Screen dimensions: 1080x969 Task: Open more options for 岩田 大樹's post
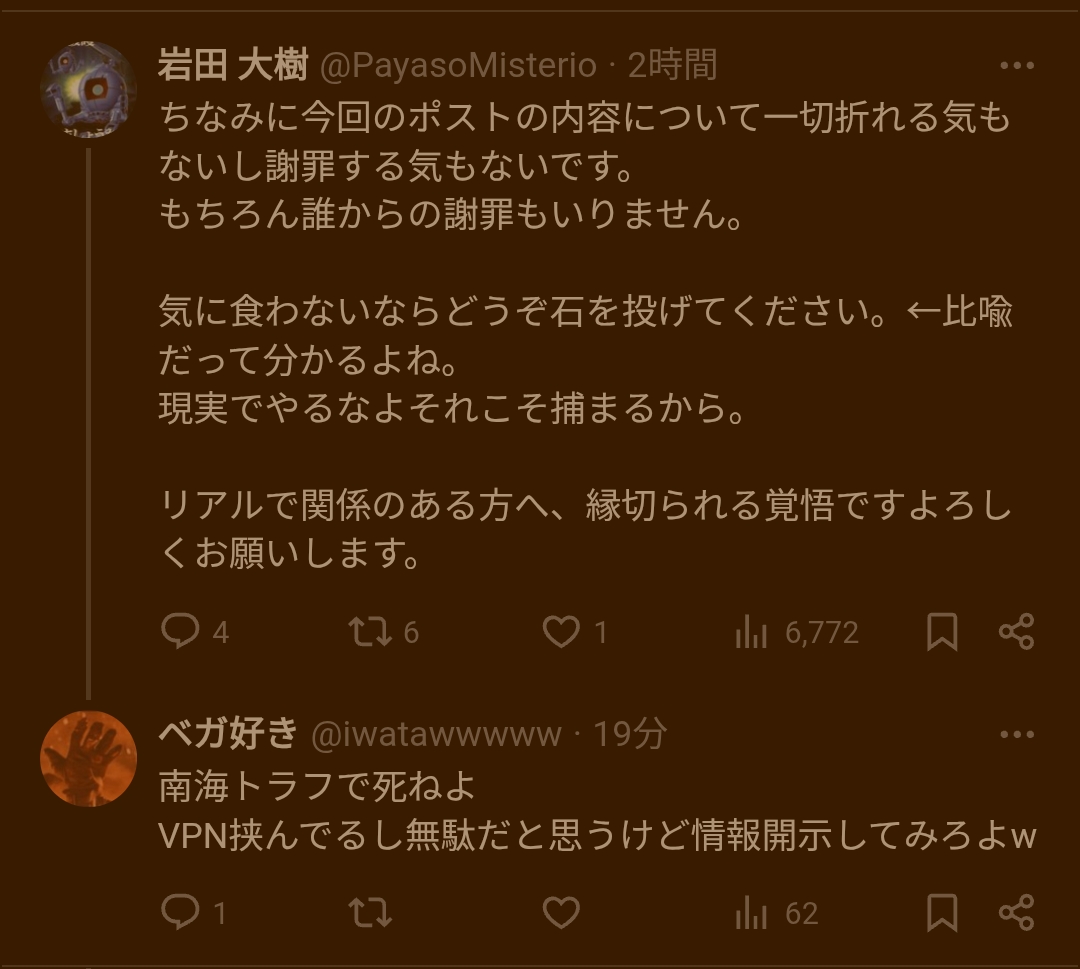pyautogui.click(x=1016, y=67)
